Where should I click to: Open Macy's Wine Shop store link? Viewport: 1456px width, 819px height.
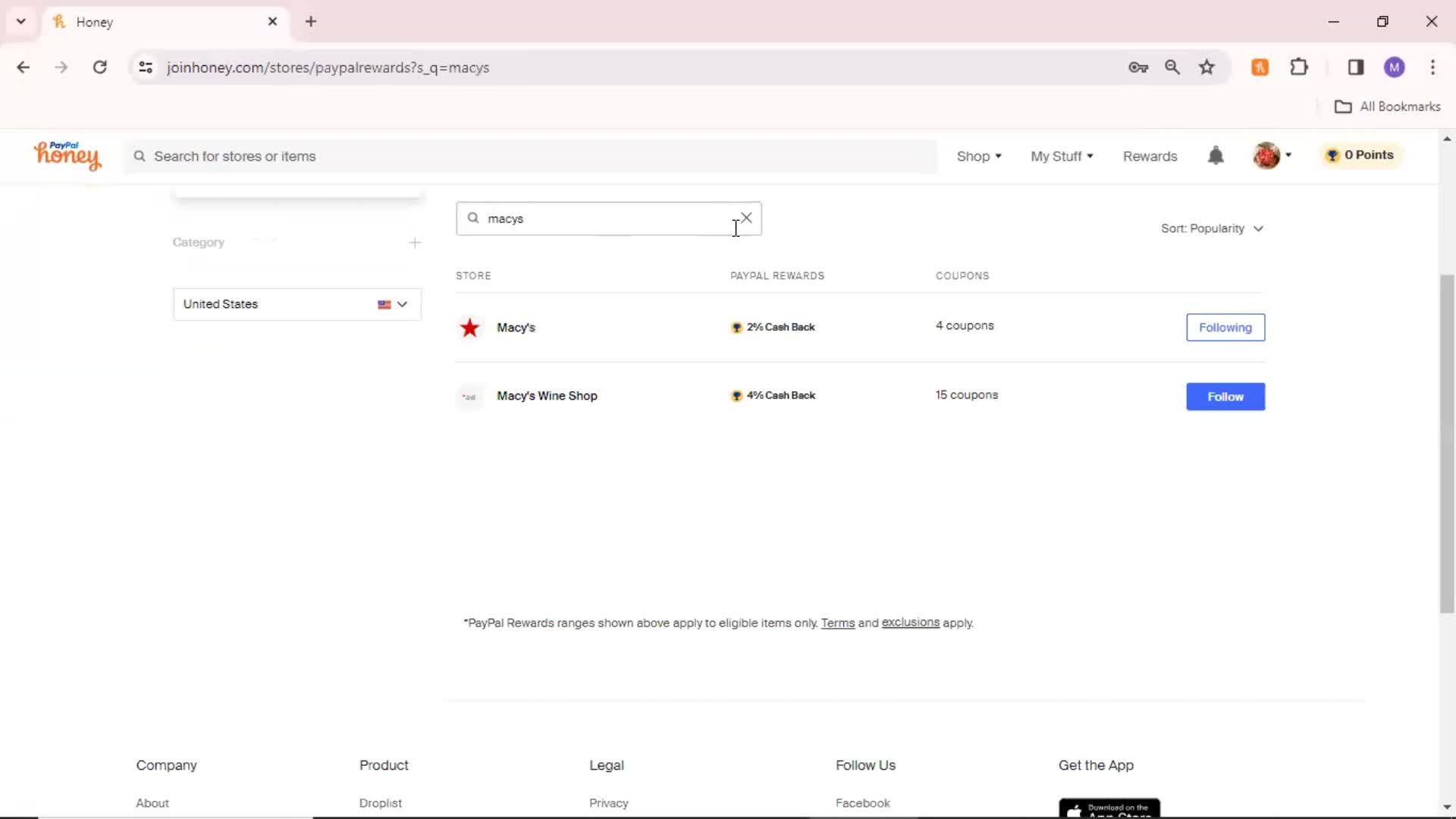pyautogui.click(x=547, y=396)
